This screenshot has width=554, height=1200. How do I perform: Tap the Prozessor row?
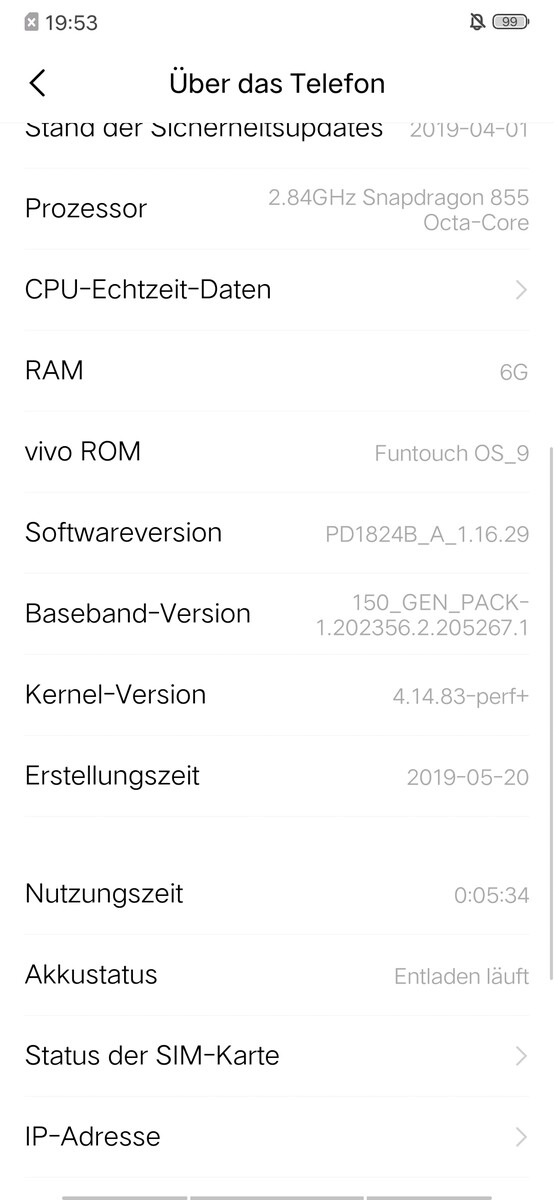[x=277, y=209]
